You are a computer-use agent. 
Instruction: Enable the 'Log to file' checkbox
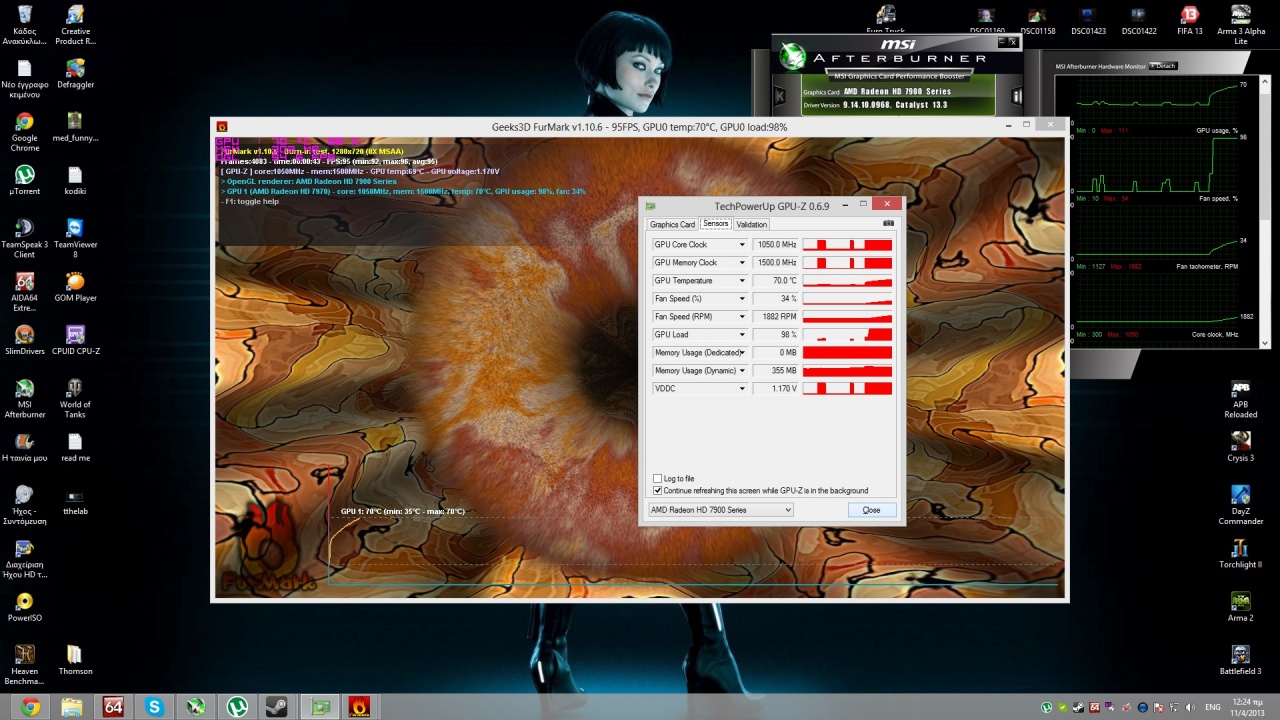pyautogui.click(x=657, y=479)
